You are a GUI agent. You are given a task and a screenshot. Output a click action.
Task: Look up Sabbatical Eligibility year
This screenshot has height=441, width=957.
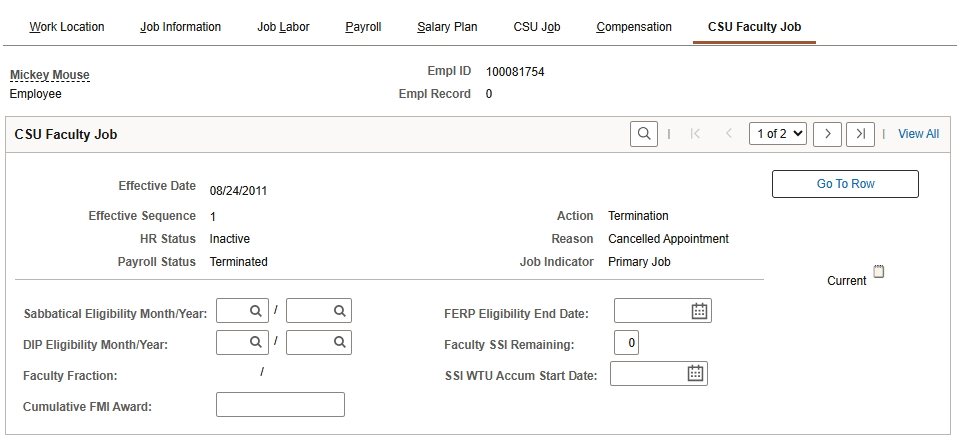pyautogui.click(x=339, y=311)
